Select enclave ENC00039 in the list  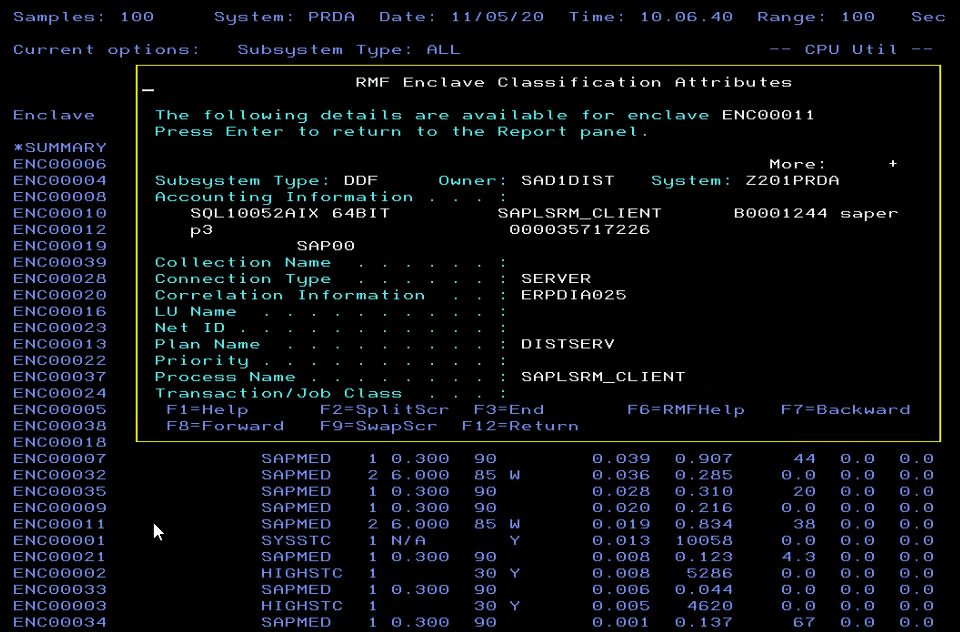59,262
